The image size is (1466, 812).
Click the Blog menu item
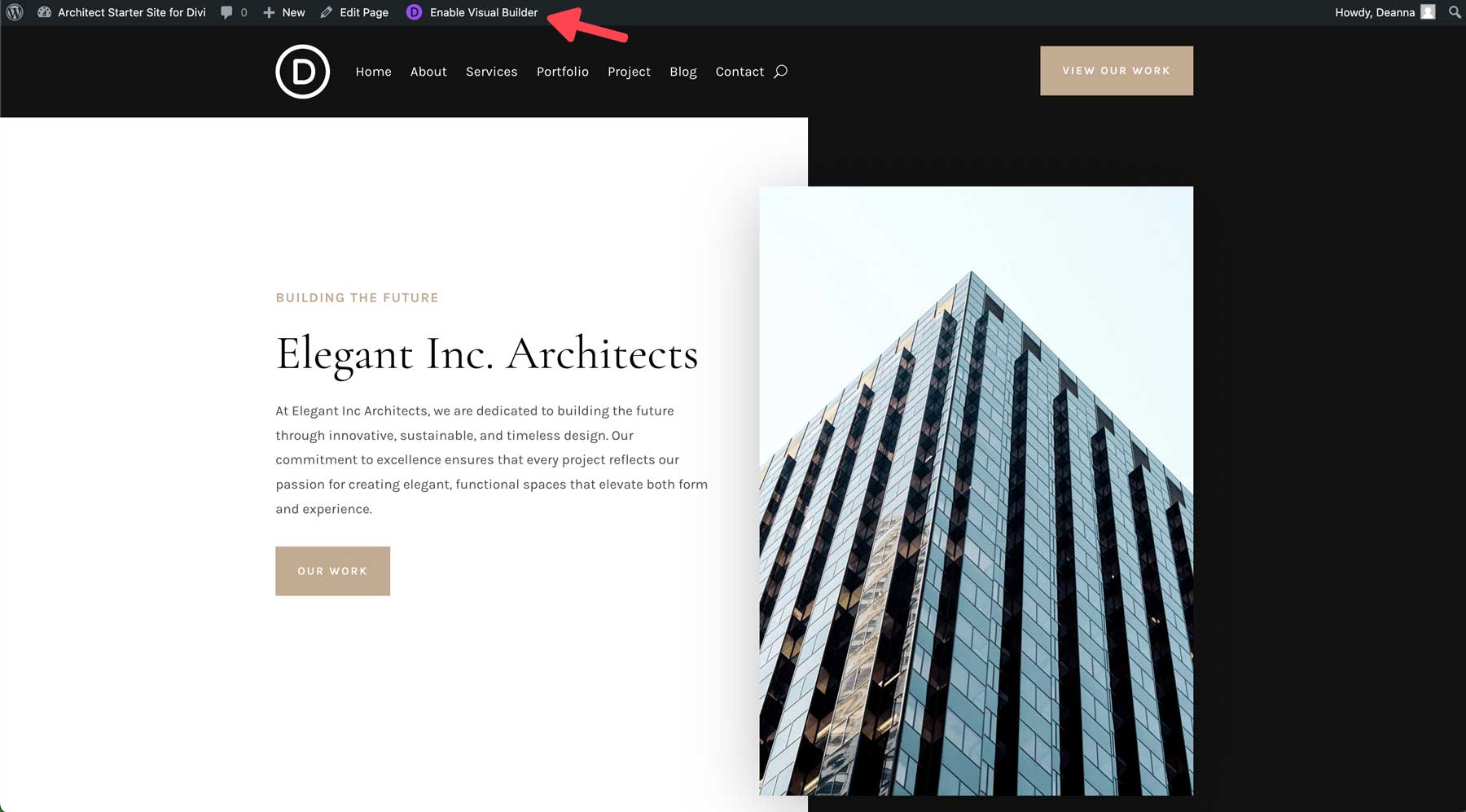(x=683, y=72)
